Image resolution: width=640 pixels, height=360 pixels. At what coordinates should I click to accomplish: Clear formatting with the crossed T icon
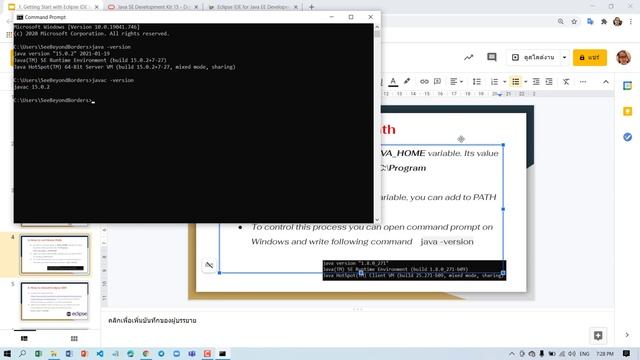pos(566,82)
